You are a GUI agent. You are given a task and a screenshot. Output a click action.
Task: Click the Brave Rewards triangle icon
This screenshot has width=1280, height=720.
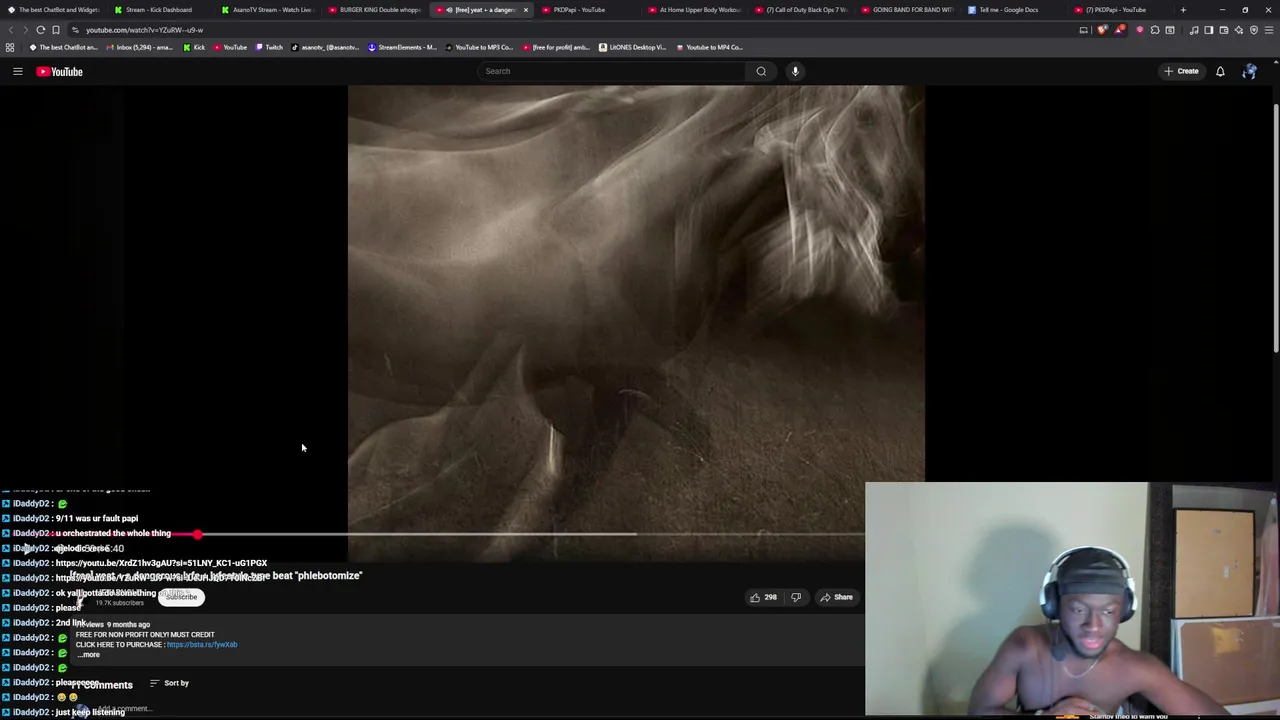1119,30
